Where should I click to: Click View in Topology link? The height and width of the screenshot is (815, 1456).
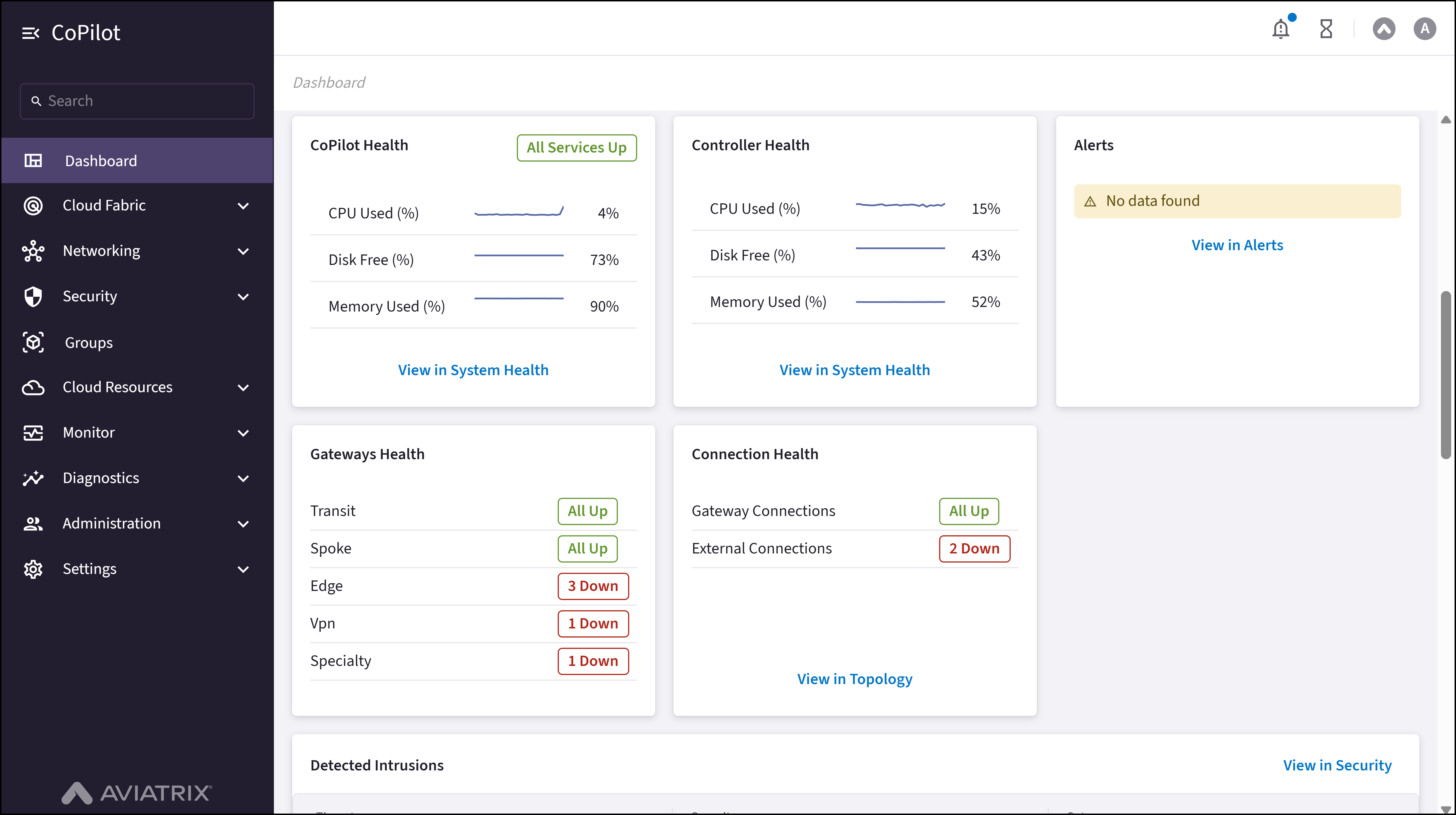pos(855,679)
